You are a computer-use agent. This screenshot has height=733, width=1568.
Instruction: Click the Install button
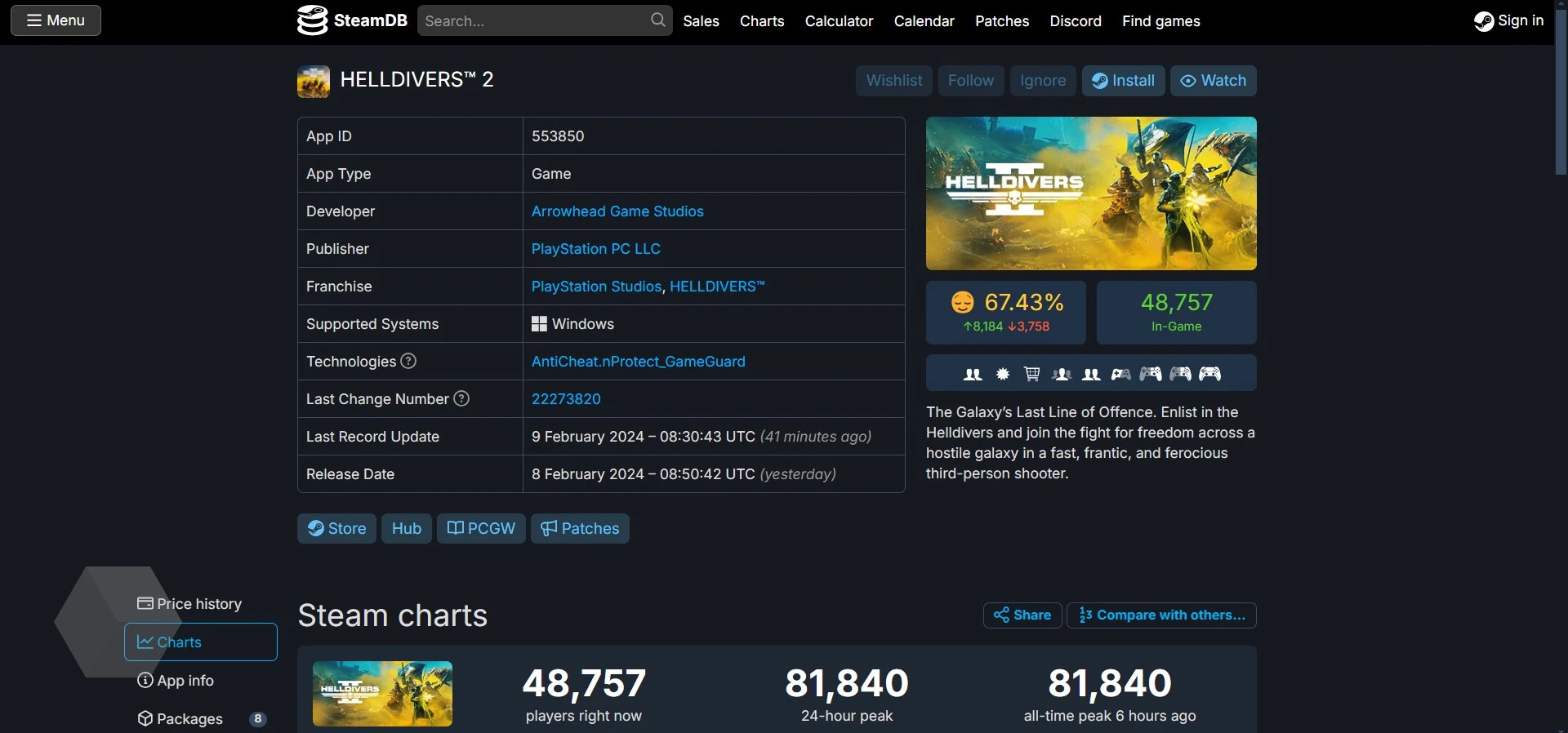coord(1124,81)
